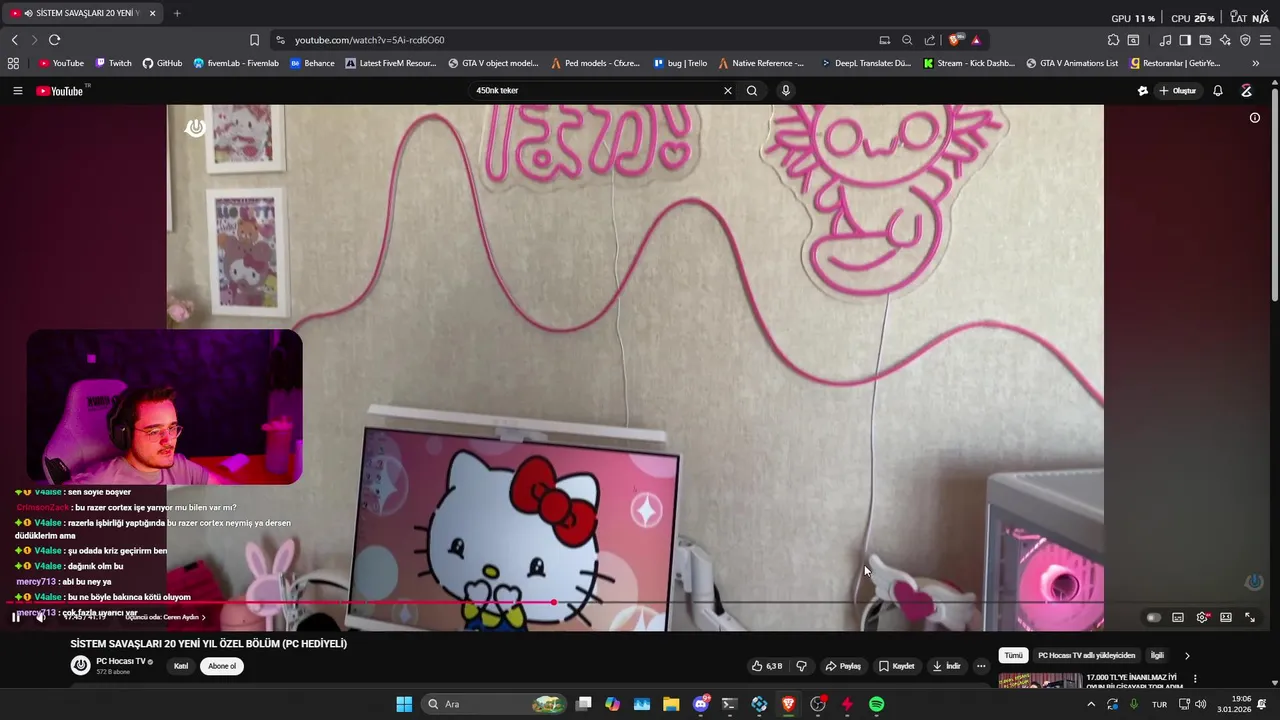Open the browser extensions puzzle icon
1280x720 pixels.
tap(1113, 40)
